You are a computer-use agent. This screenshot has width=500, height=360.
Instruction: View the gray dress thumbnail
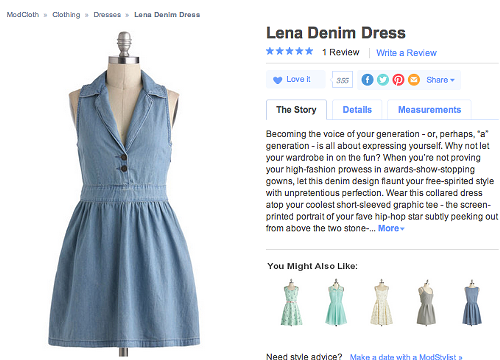tap(426, 302)
